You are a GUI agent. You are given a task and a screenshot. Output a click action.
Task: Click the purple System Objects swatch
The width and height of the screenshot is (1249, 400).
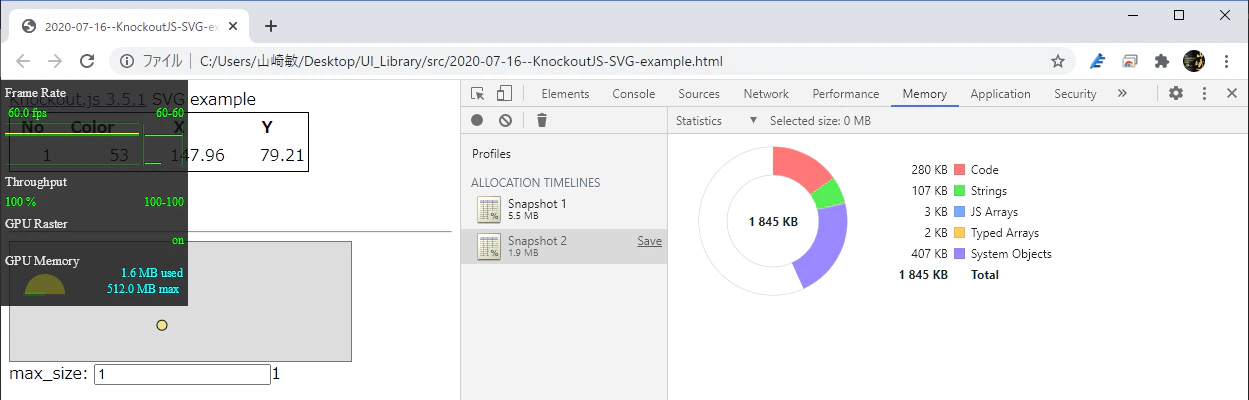(x=960, y=254)
